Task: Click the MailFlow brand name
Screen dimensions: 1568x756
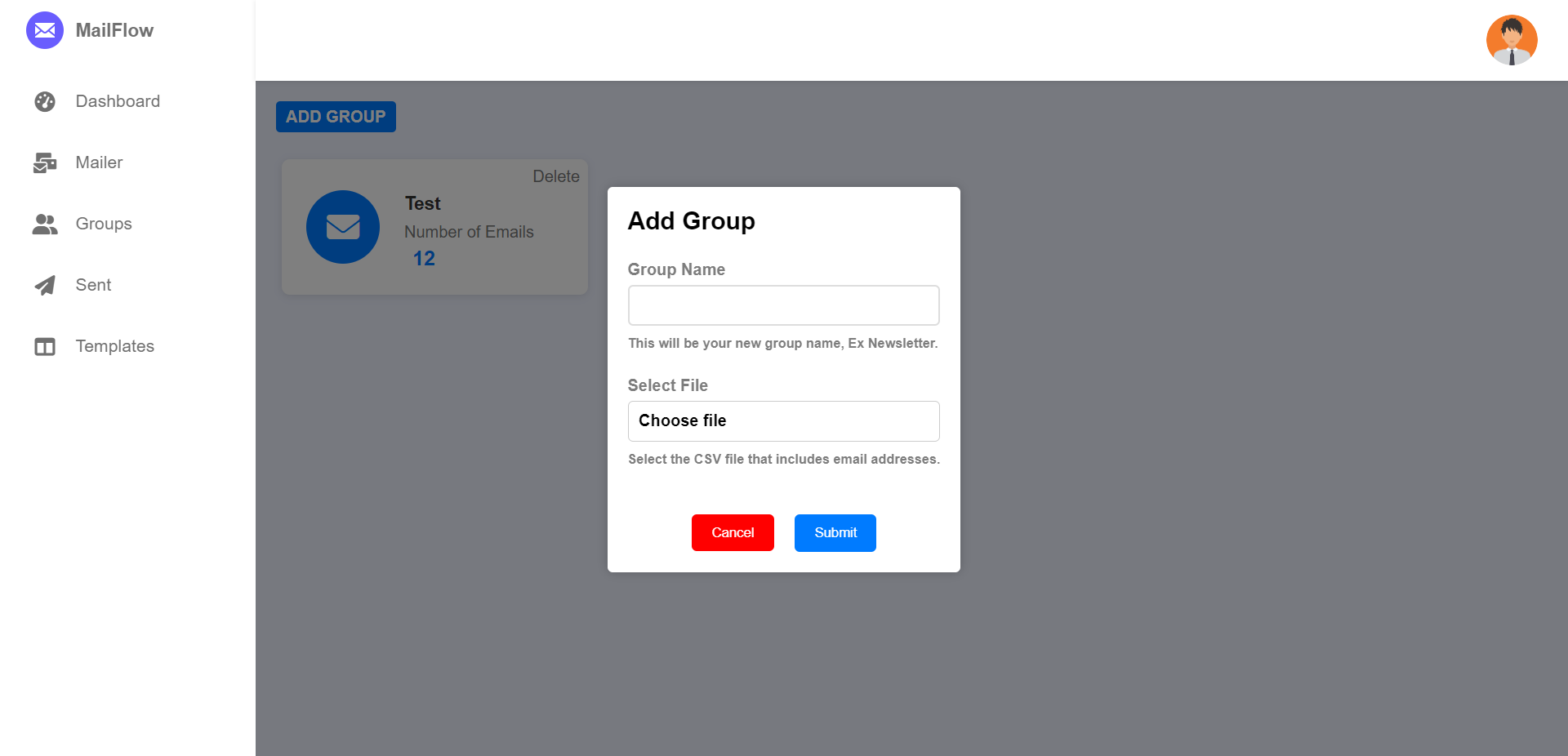Action: click(x=114, y=30)
